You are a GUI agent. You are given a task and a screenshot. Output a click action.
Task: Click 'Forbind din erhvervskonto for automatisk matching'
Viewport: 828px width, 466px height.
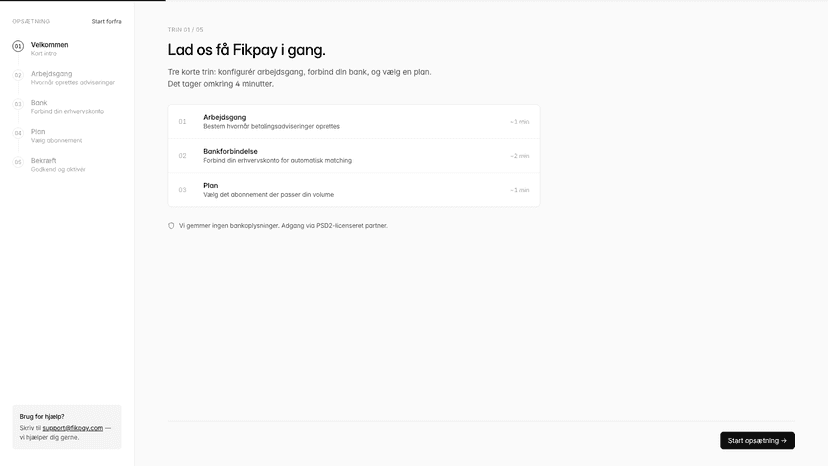pos(277,161)
